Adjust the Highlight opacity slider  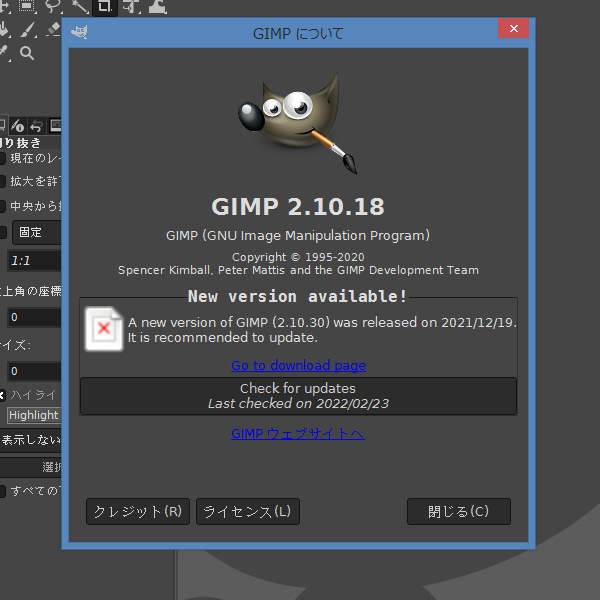(34, 415)
